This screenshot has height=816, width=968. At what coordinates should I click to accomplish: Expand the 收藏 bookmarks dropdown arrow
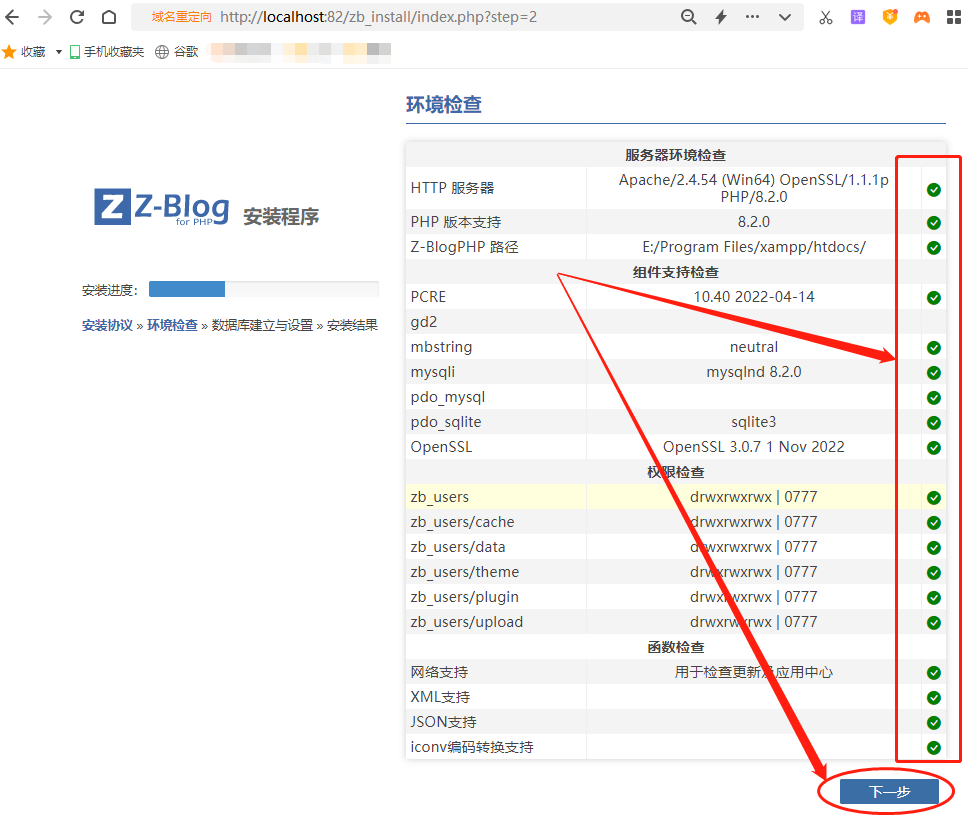coord(58,51)
